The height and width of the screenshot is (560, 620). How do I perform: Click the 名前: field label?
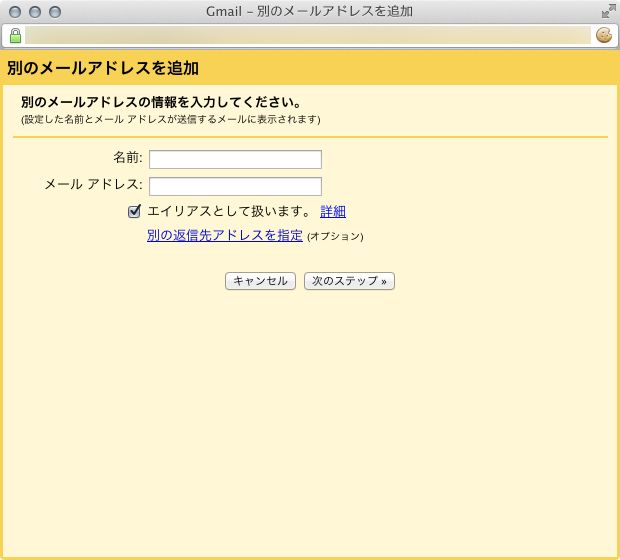(x=128, y=157)
